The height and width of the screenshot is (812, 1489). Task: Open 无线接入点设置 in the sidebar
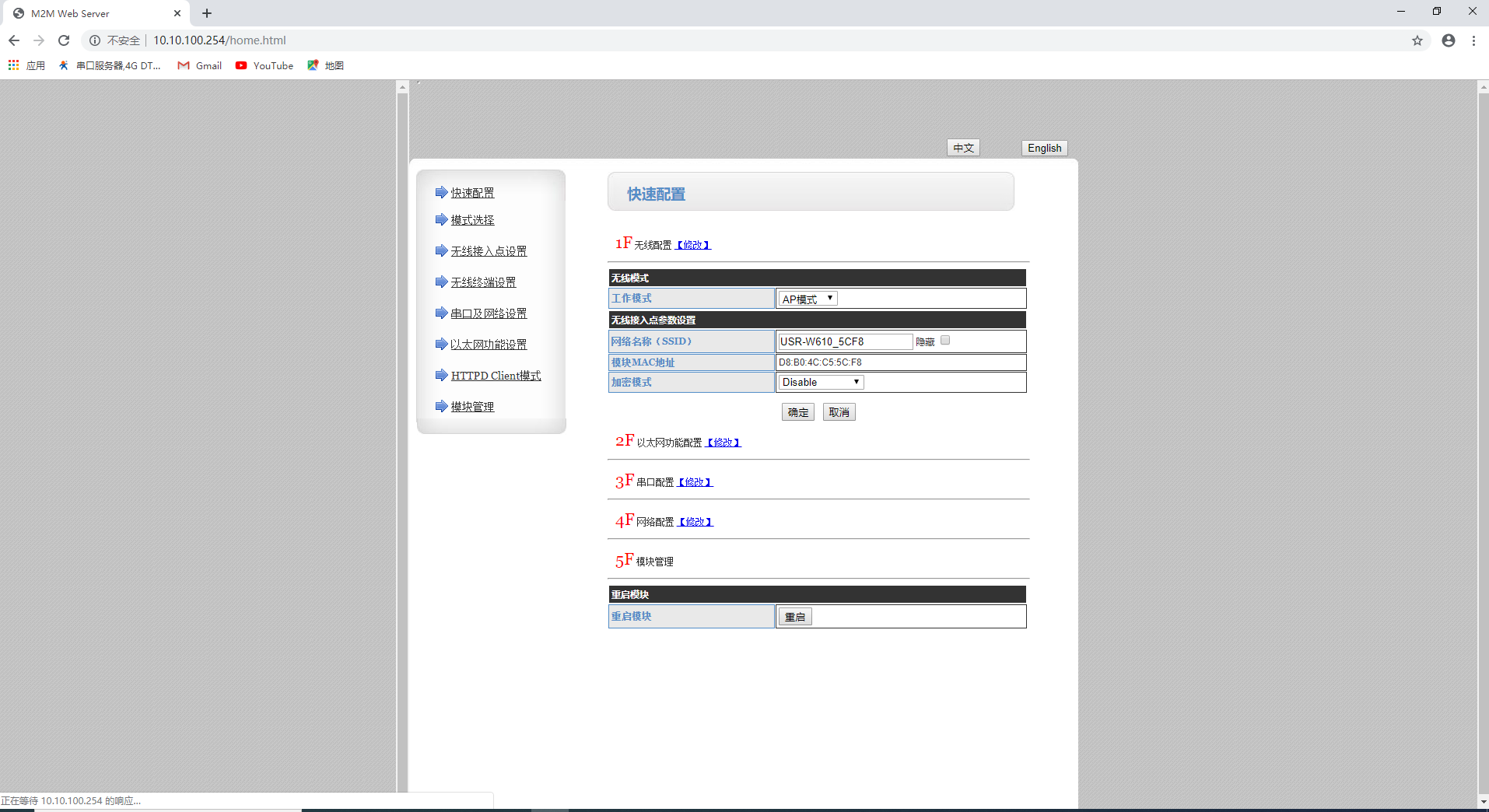click(489, 251)
